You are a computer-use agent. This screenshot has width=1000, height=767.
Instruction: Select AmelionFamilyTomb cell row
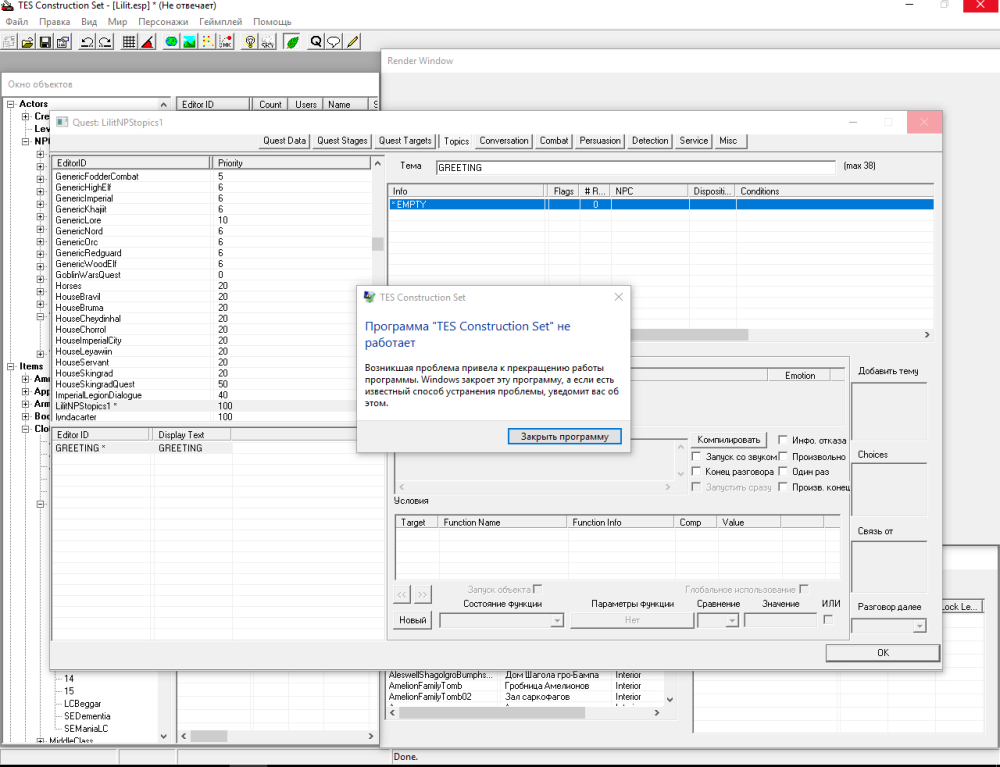(x=526, y=686)
